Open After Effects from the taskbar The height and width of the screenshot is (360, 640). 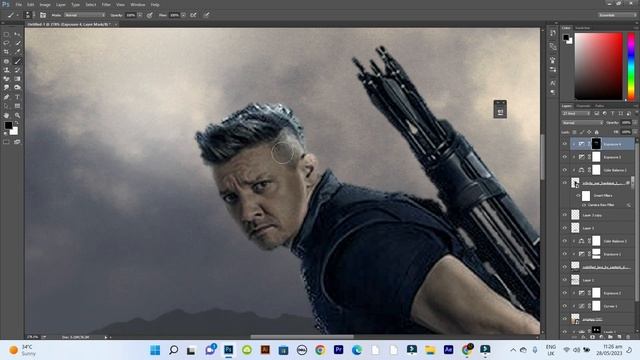448,350
